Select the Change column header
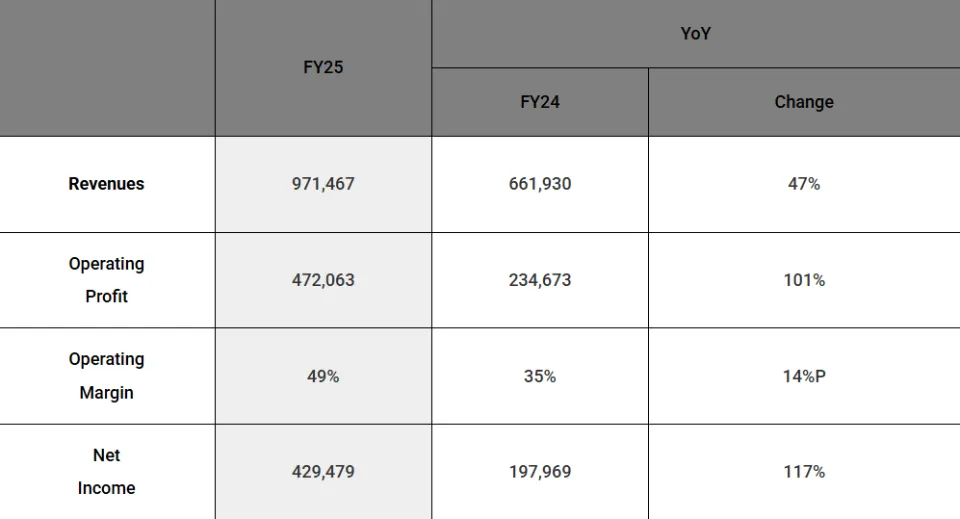The height and width of the screenshot is (519, 960). tap(803, 102)
